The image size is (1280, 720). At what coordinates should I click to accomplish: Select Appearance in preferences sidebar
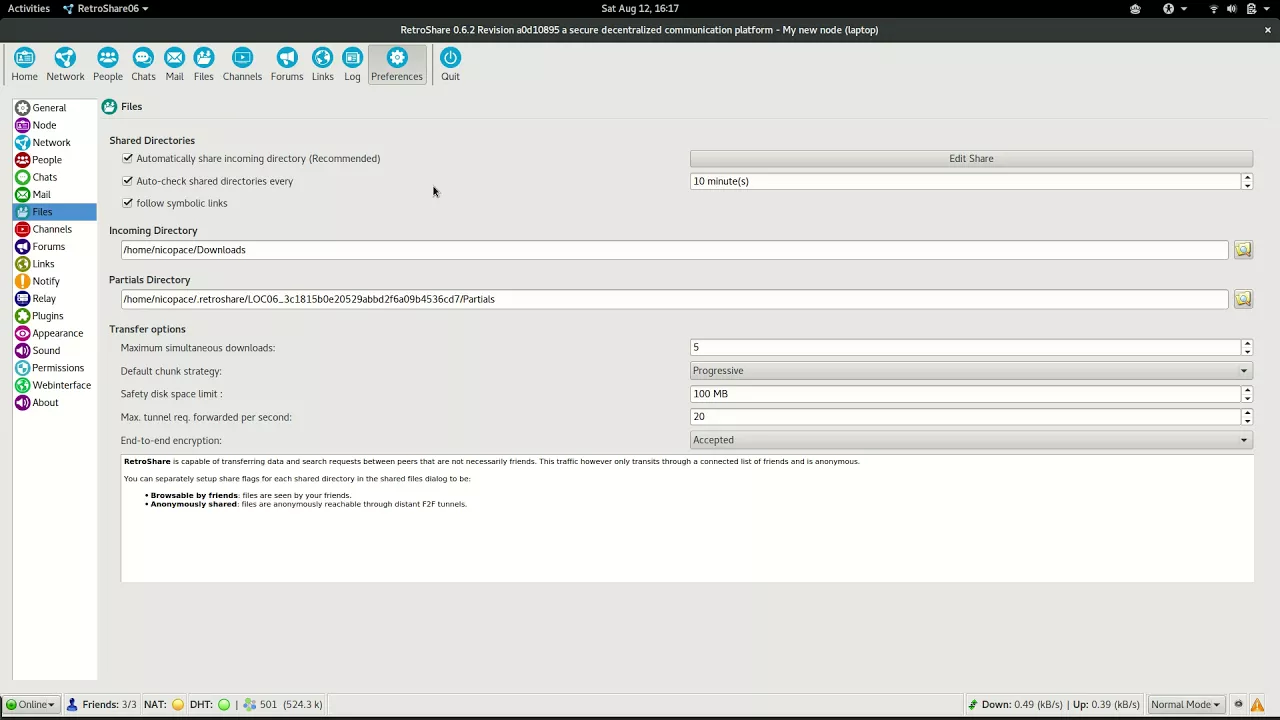(x=54, y=333)
